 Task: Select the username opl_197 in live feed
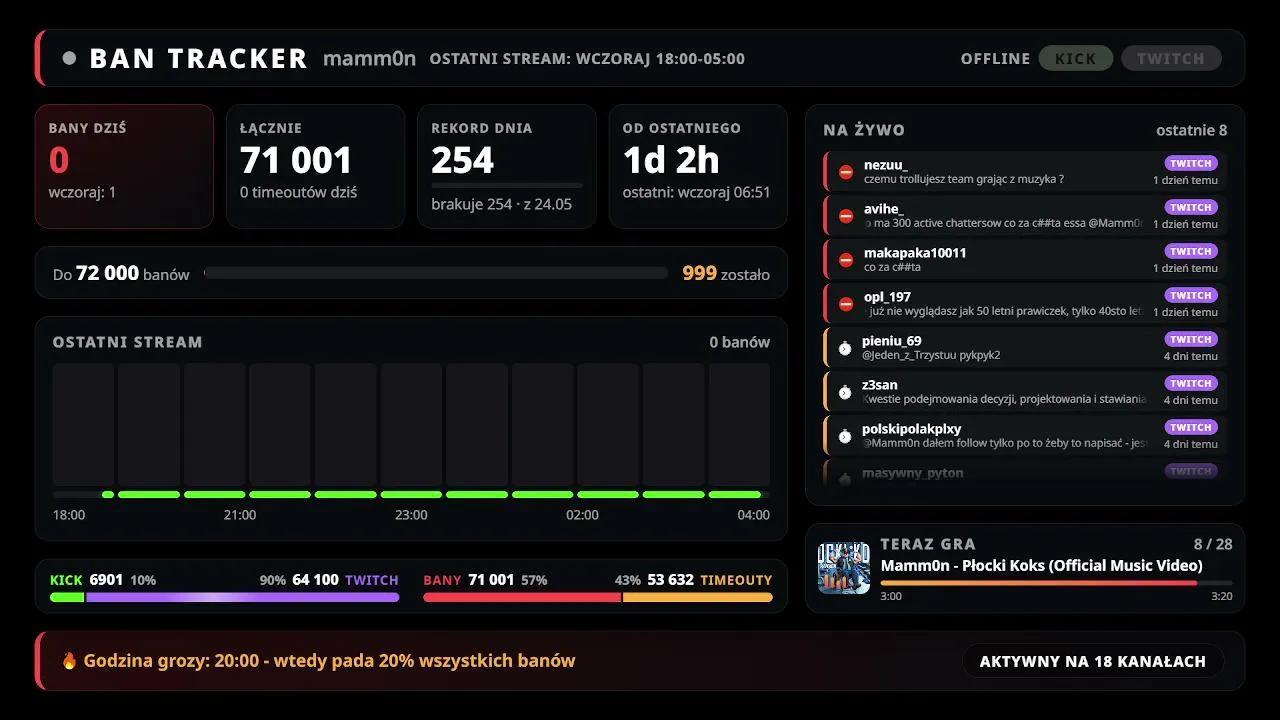click(x=887, y=297)
